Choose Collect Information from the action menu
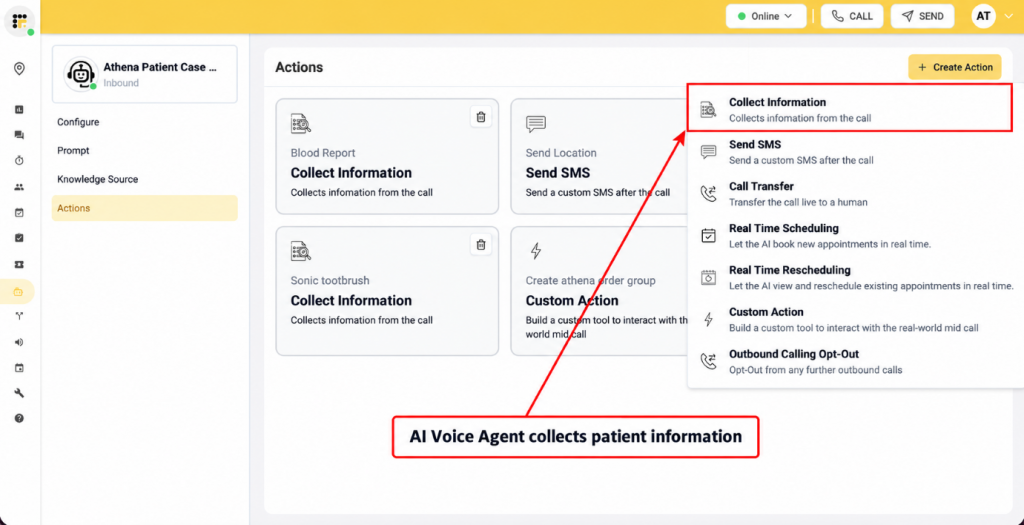 [x=850, y=110]
